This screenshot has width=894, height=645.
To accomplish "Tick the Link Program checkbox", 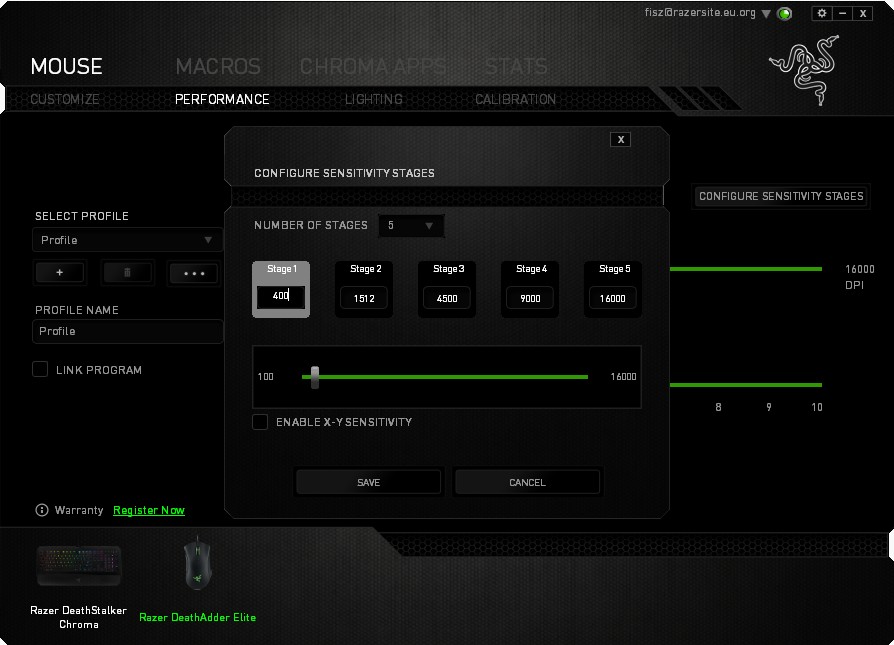I will pyautogui.click(x=40, y=370).
